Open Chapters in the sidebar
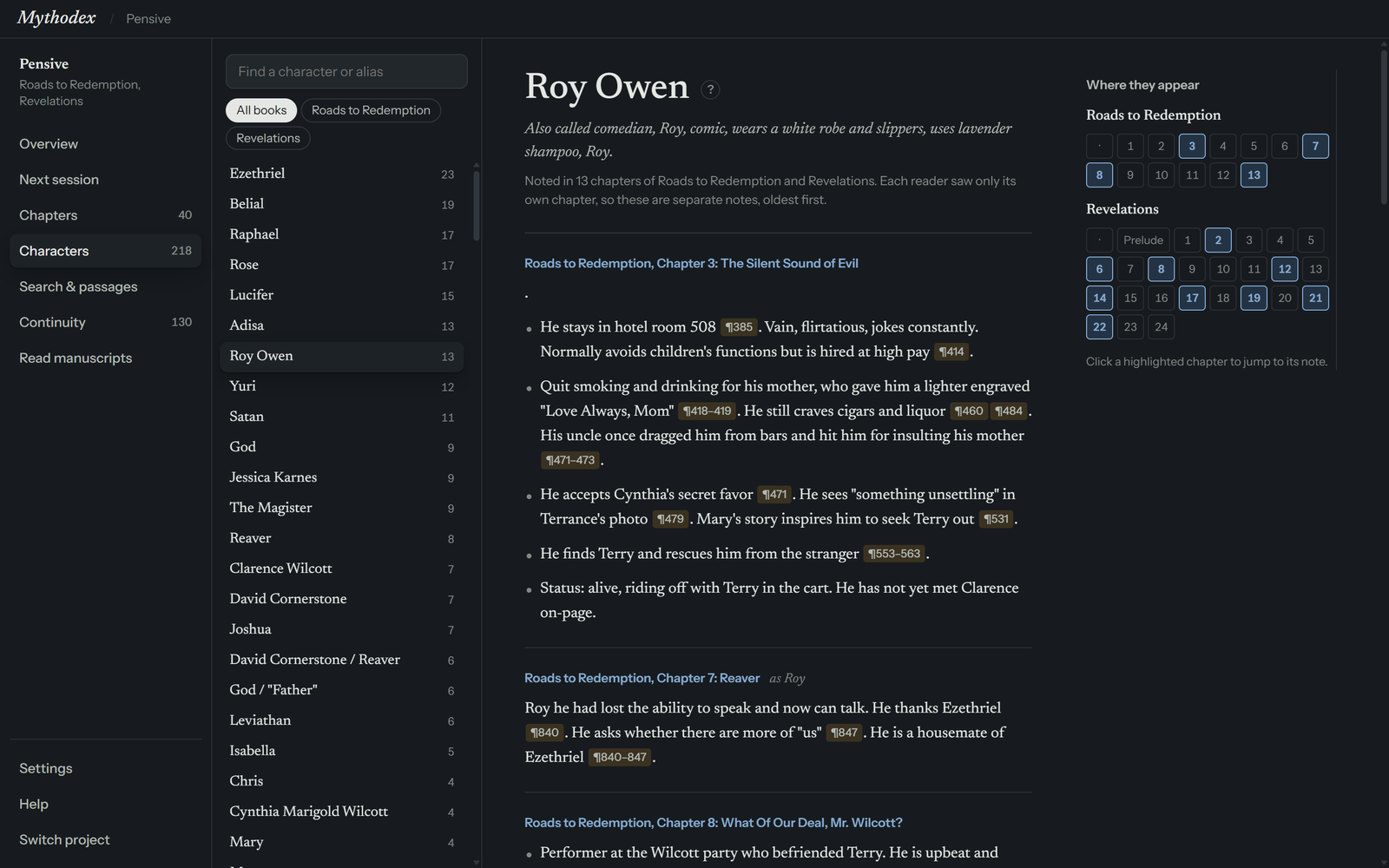Screen dimensions: 1389x868 tap(106, 215)
